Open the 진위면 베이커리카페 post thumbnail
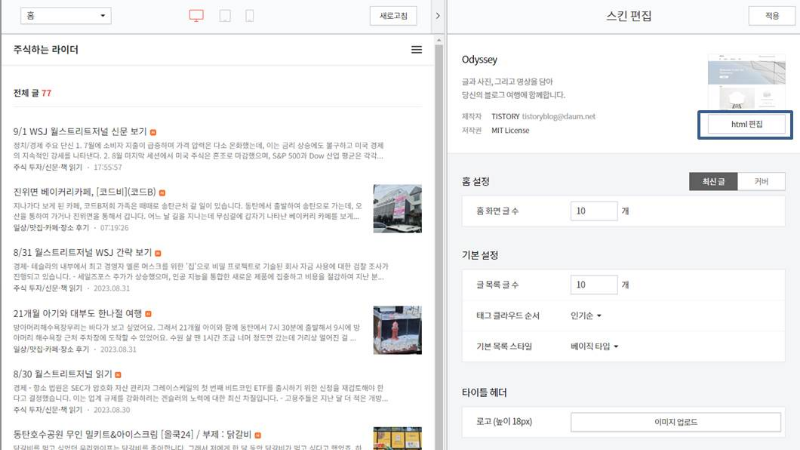This screenshot has height=450, width=800. [x=397, y=209]
